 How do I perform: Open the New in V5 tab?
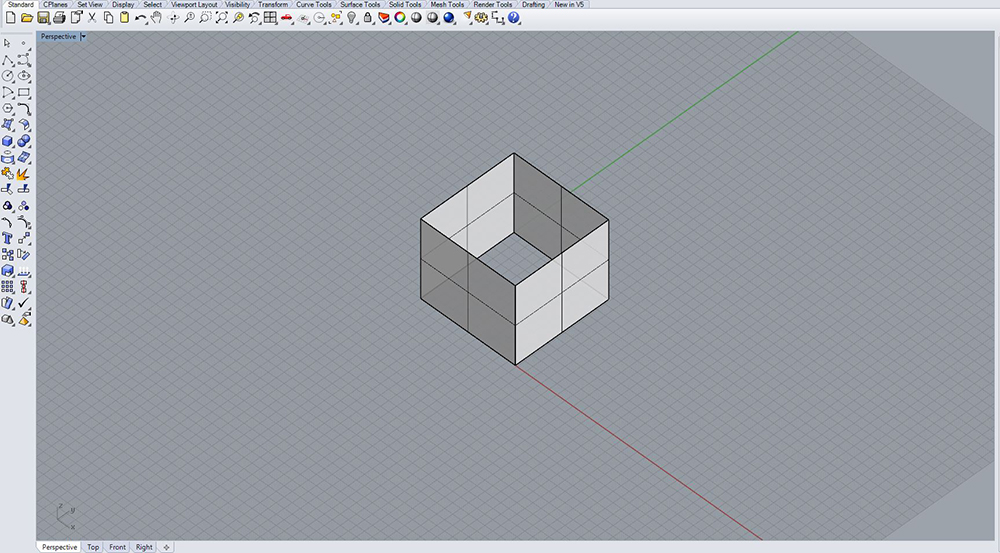tap(569, 4)
